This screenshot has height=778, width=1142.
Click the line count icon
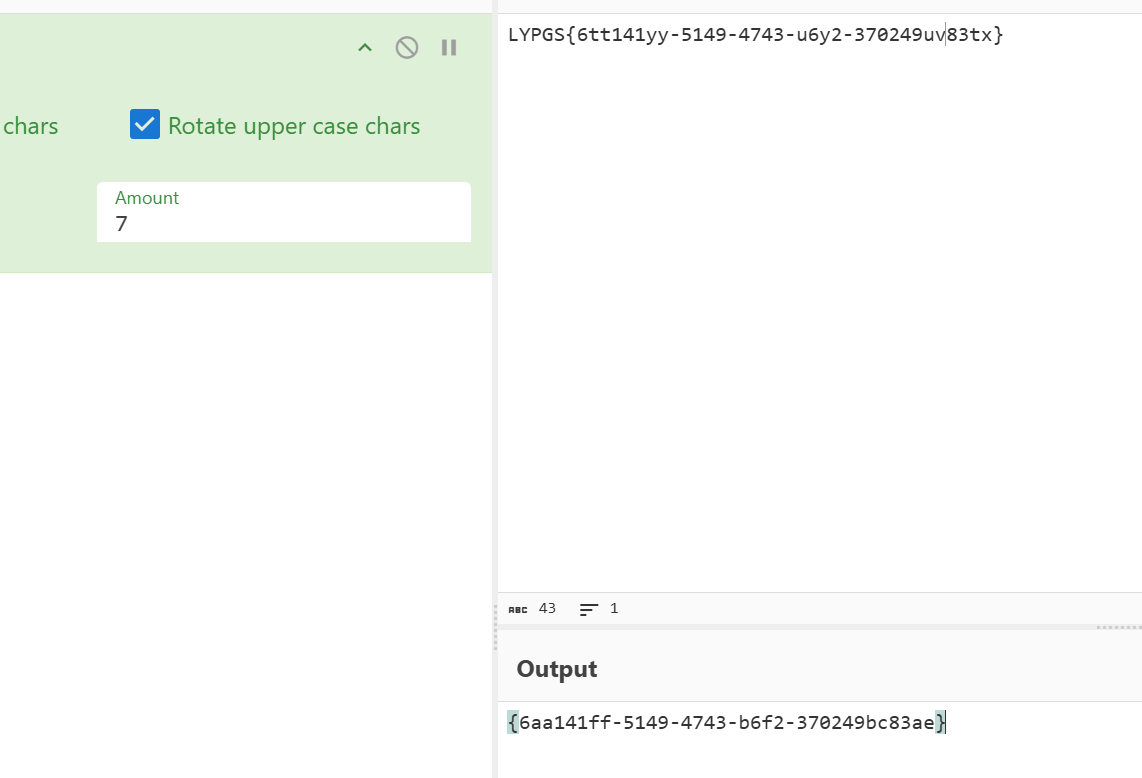589,609
